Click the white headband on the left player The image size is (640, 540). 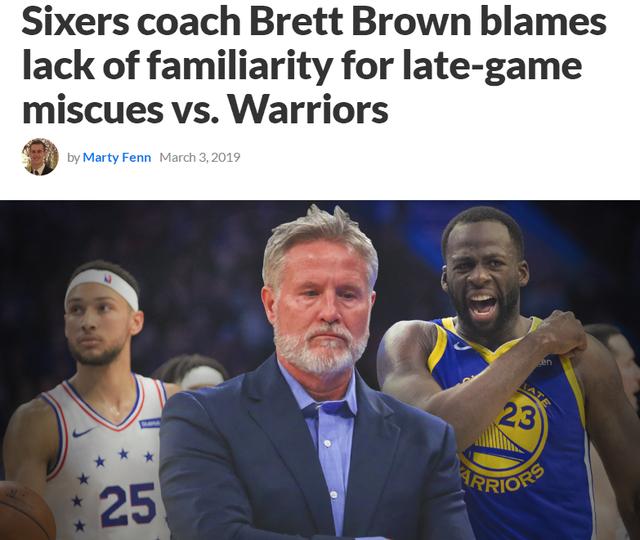coord(102,287)
